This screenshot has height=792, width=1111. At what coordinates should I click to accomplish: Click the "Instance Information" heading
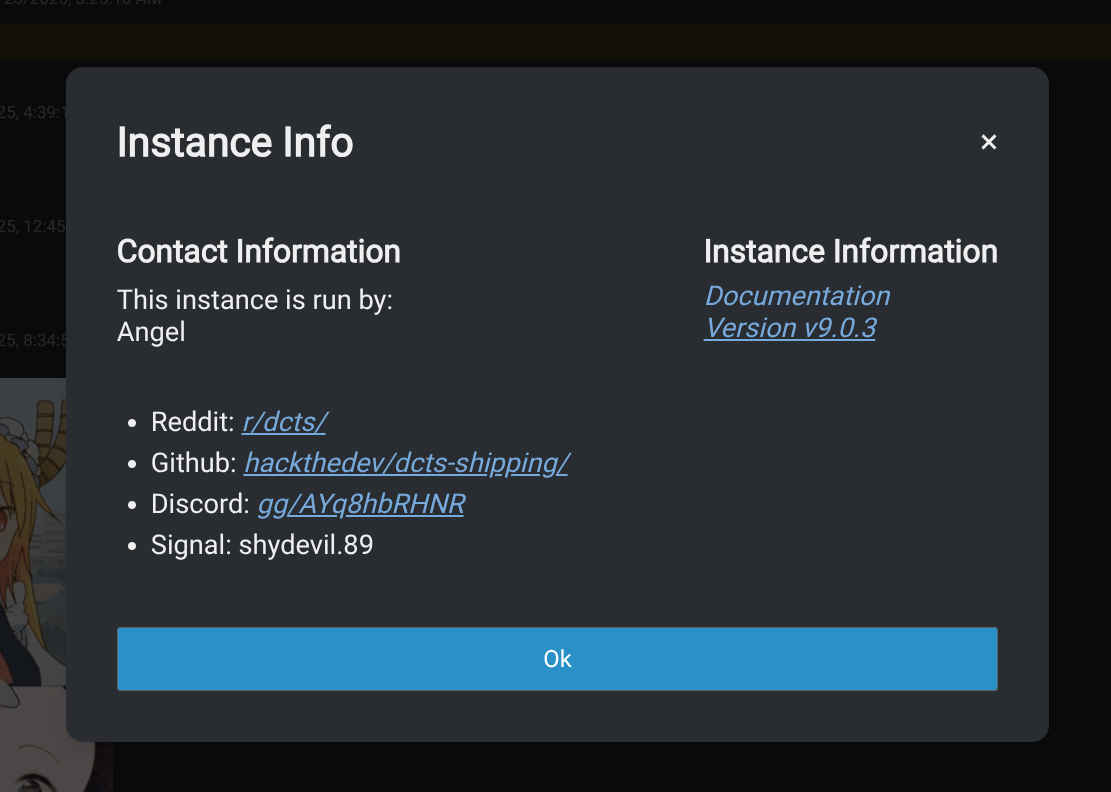coord(850,251)
